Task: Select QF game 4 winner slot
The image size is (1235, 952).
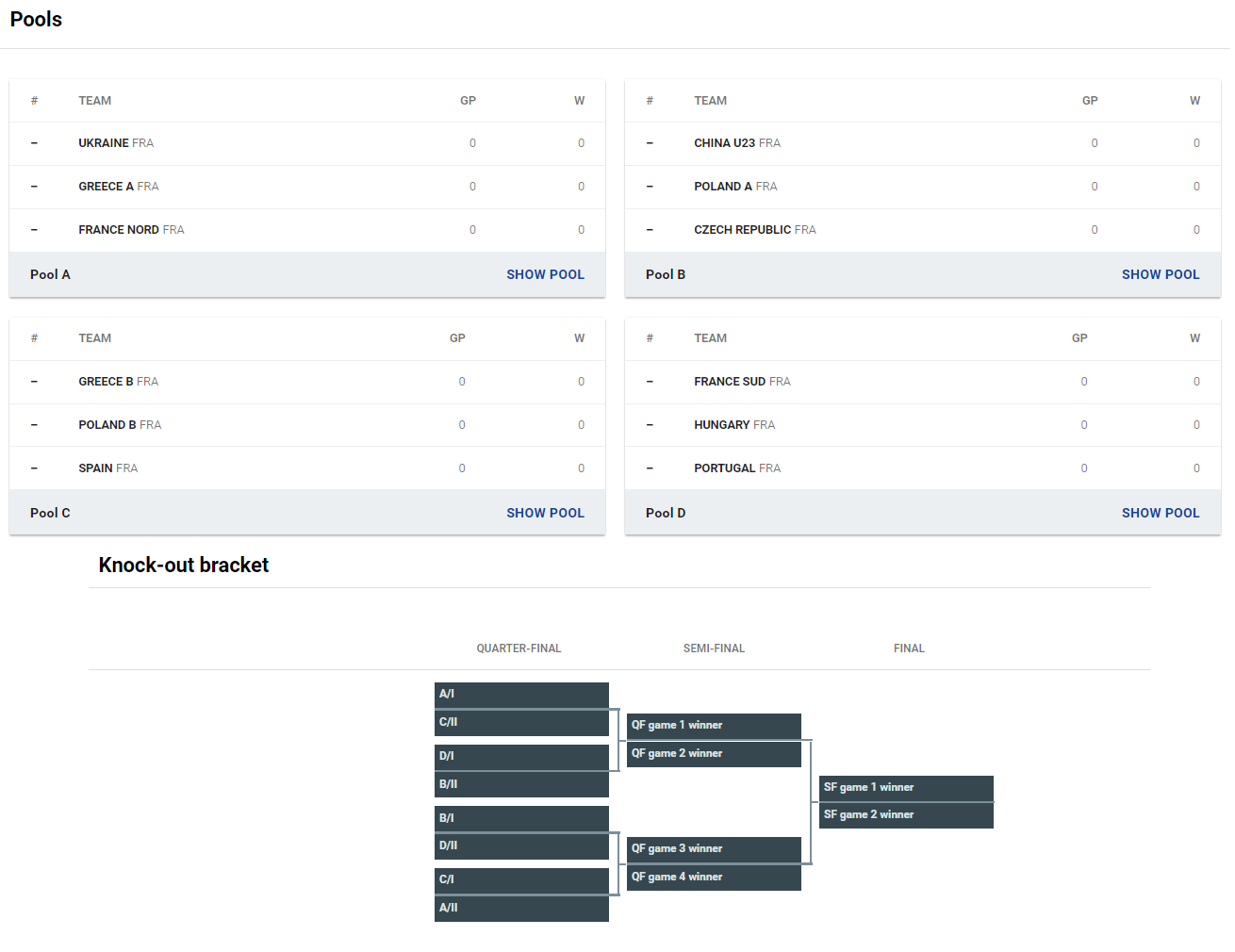Action: [x=714, y=878]
